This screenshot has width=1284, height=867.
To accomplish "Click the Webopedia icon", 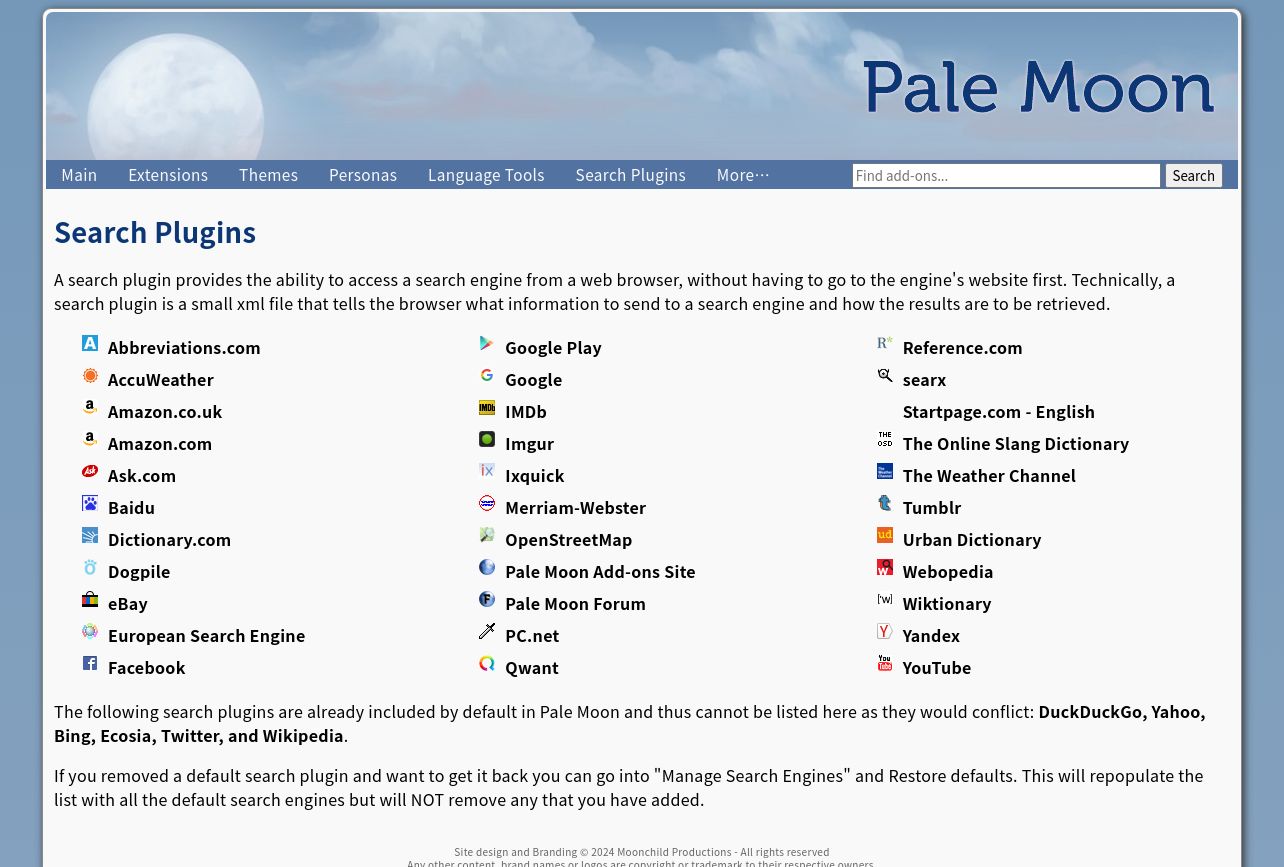I will [x=885, y=567].
